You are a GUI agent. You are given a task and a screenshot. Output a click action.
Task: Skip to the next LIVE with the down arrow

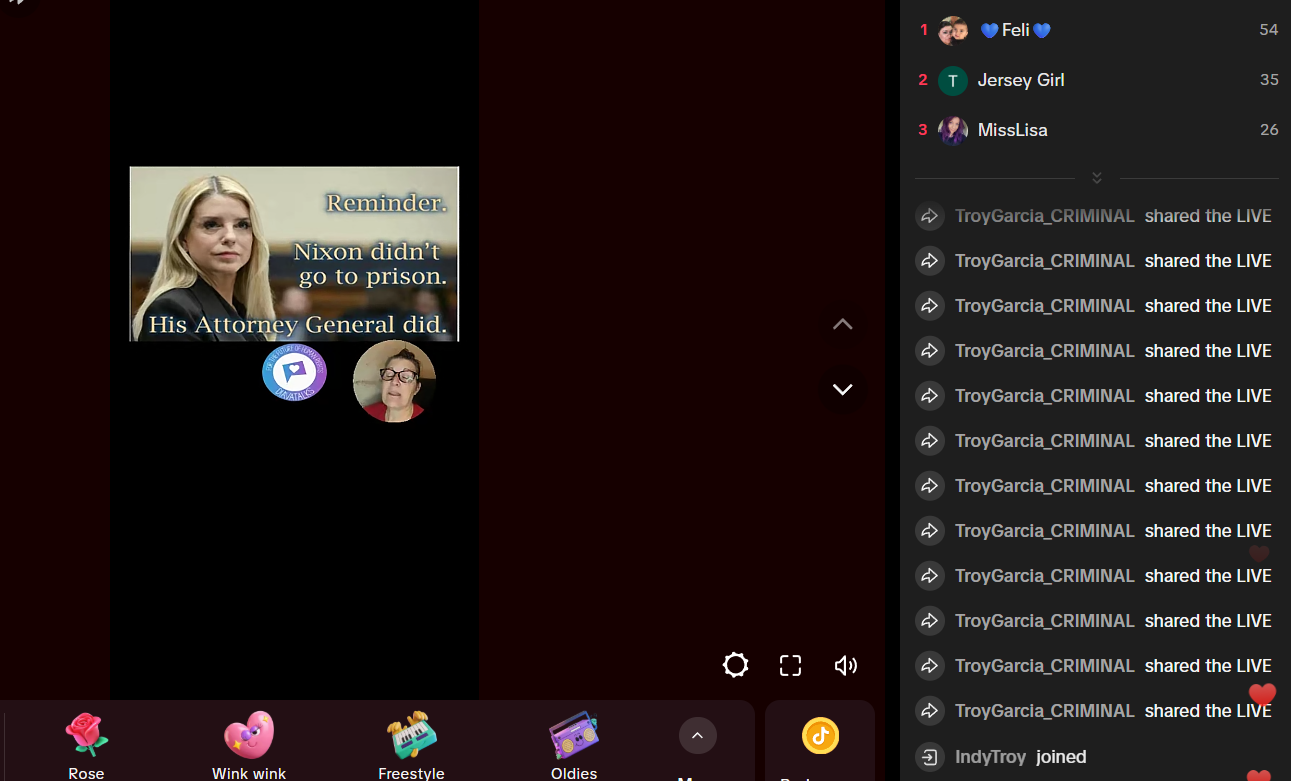[x=843, y=389]
